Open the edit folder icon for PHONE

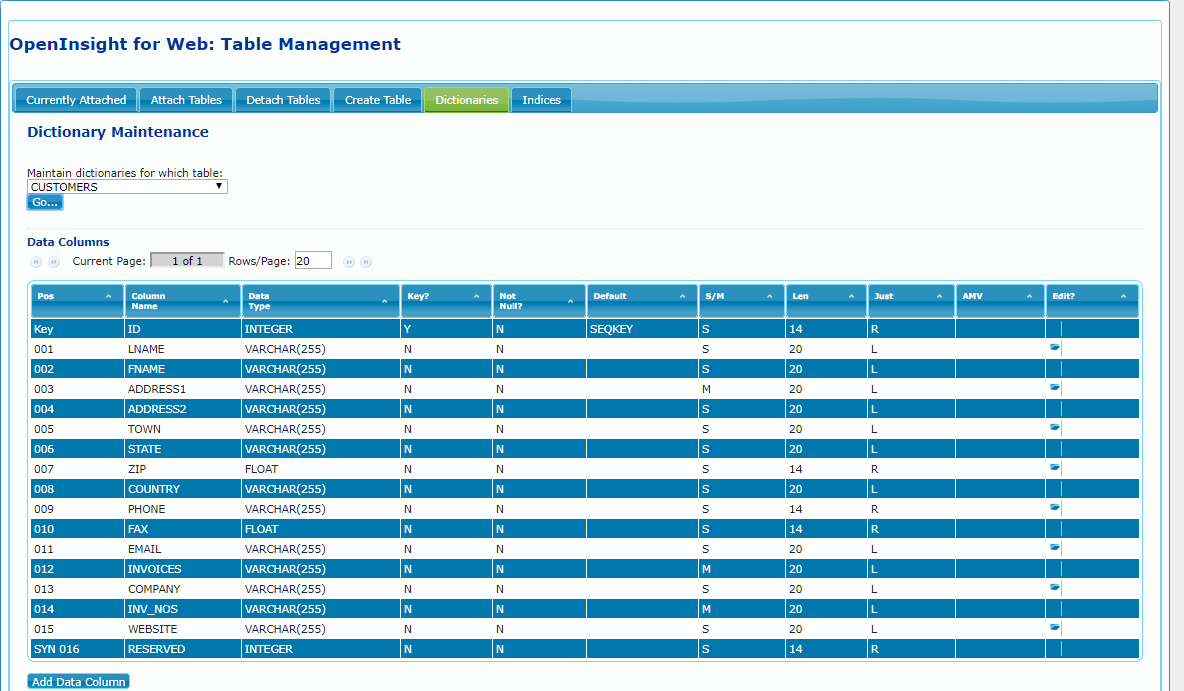pyautogui.click(x=1055, y=507)
